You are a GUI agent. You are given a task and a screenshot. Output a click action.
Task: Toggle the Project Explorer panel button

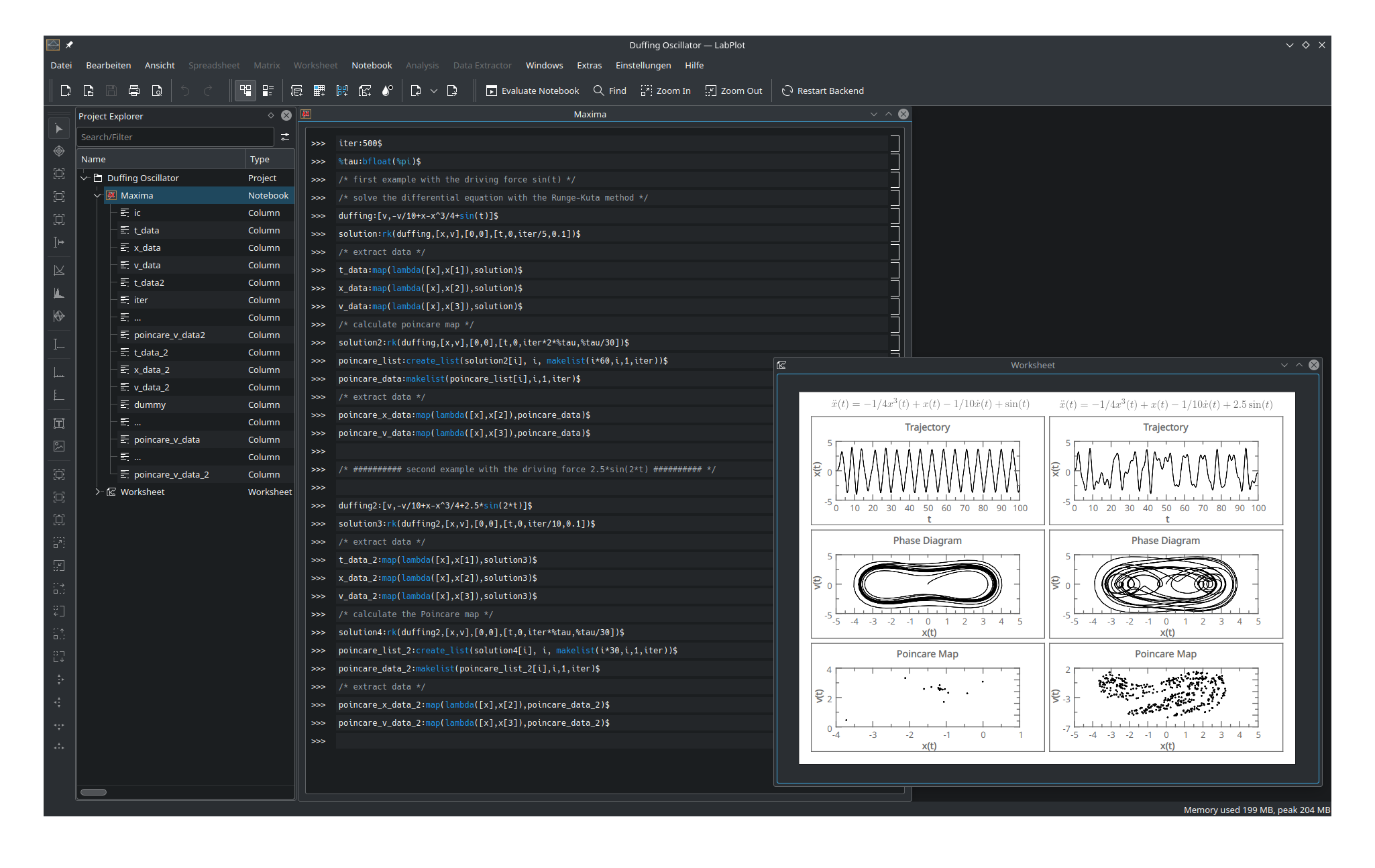click(x=245, y=91)
